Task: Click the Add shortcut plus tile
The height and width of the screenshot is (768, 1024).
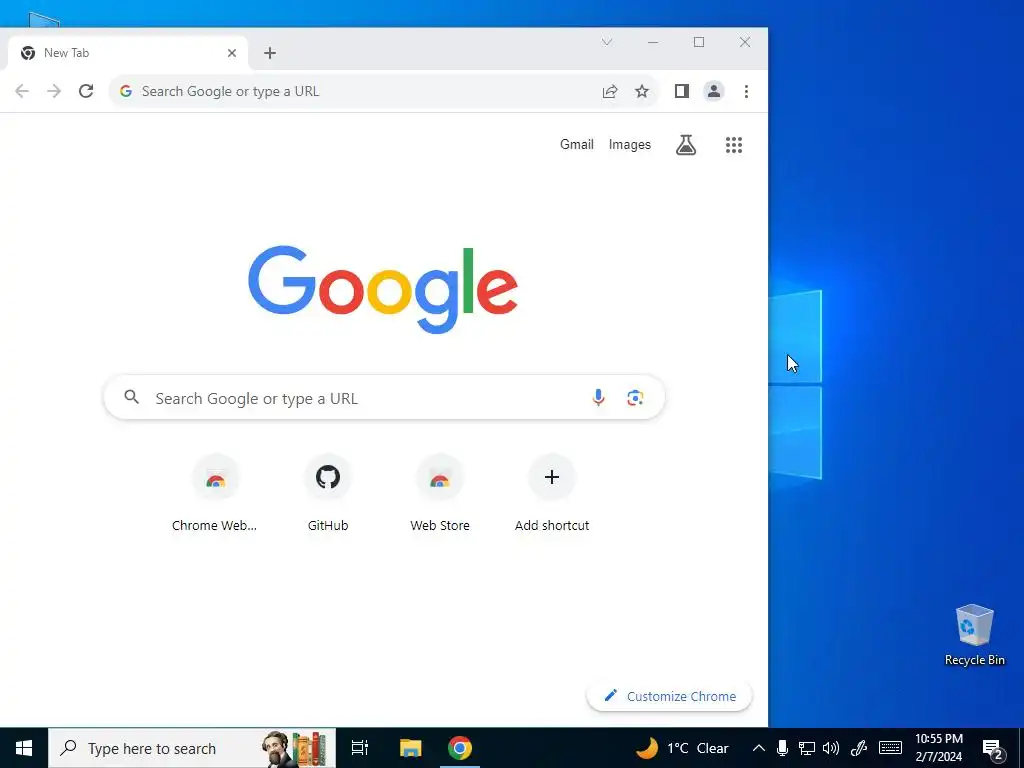Action: pos(552,494)
